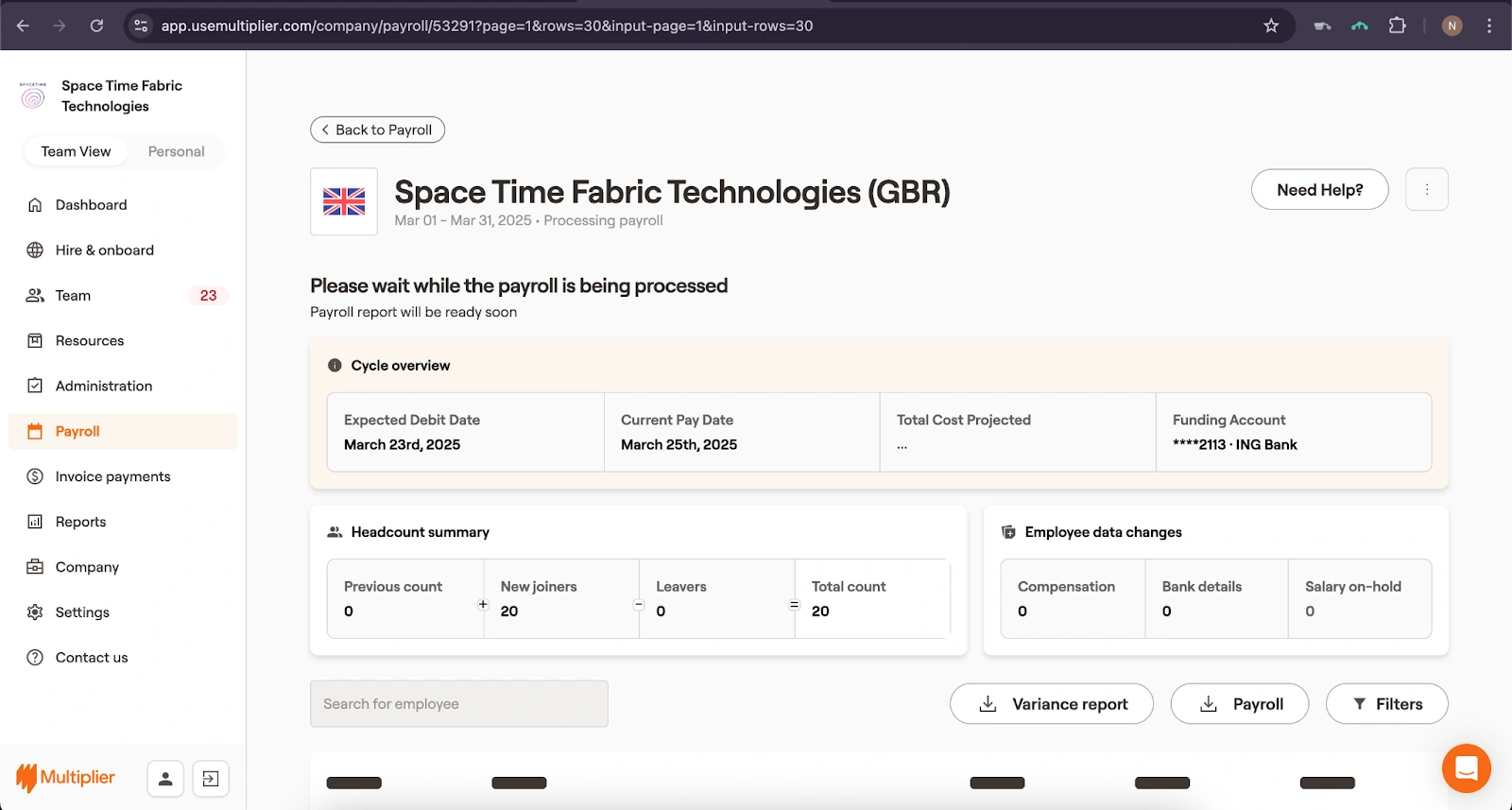Click the Previous count label
The height and width of the screenshot is (810, 1512).
[x=393, y=586]
